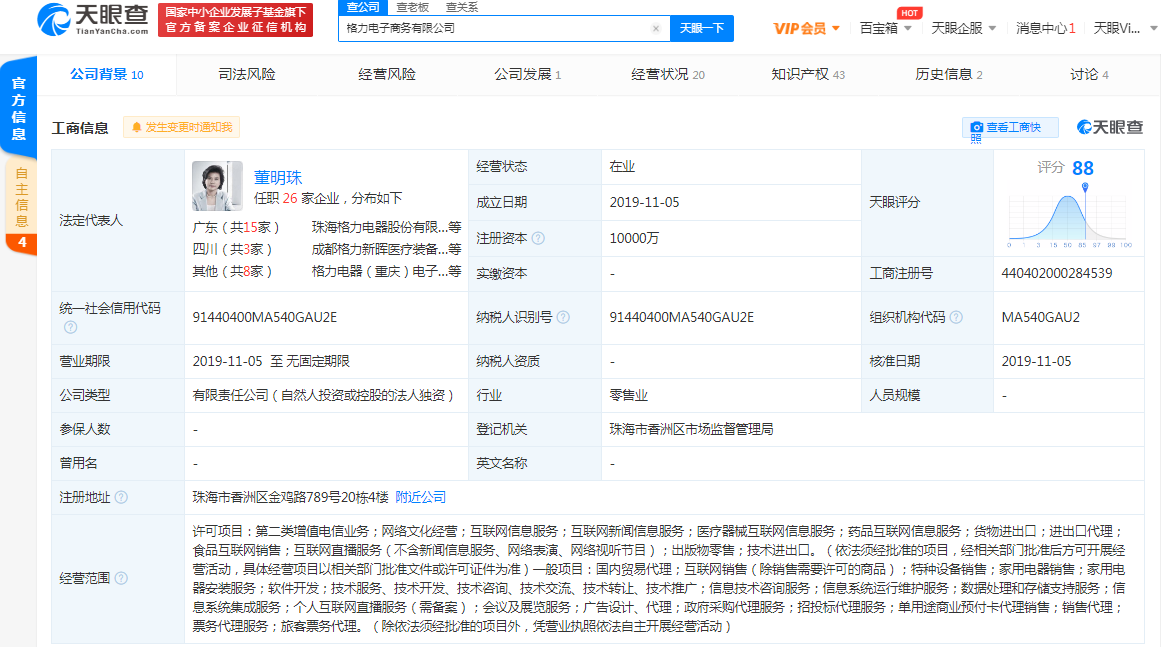
Task: Switch to the 司法风险 tab
Action: pyautogui.click(x=246, y=75)
